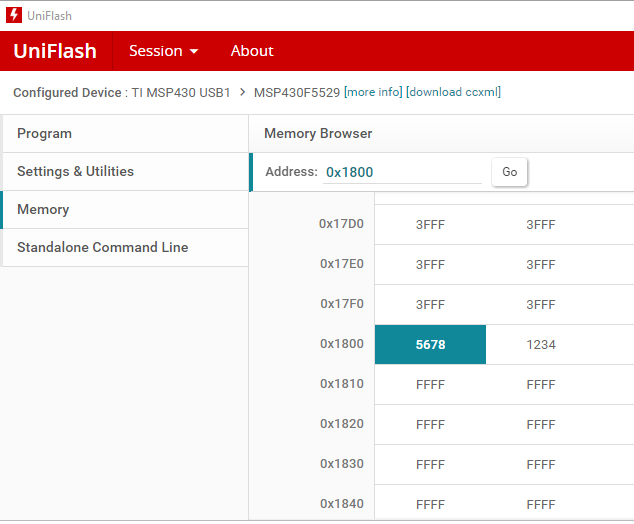
Task: Click the MSP430F5529 device name
Action: pyautogui.click(x=297, y=93)
